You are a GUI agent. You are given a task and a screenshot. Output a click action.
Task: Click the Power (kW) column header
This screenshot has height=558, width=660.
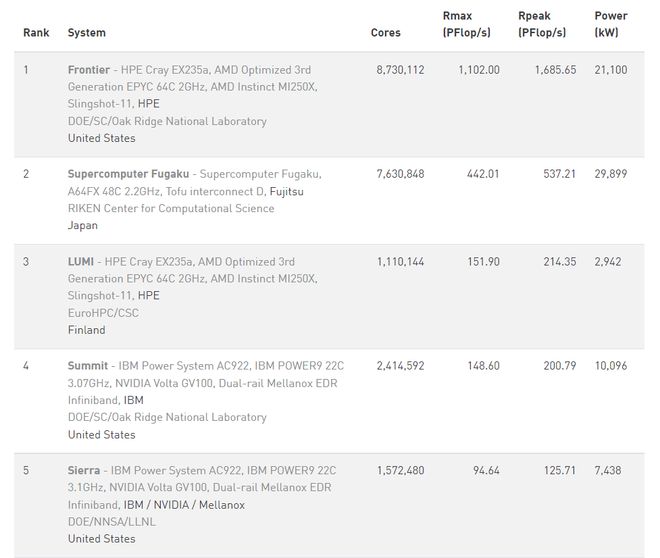[x=611, y=24]
